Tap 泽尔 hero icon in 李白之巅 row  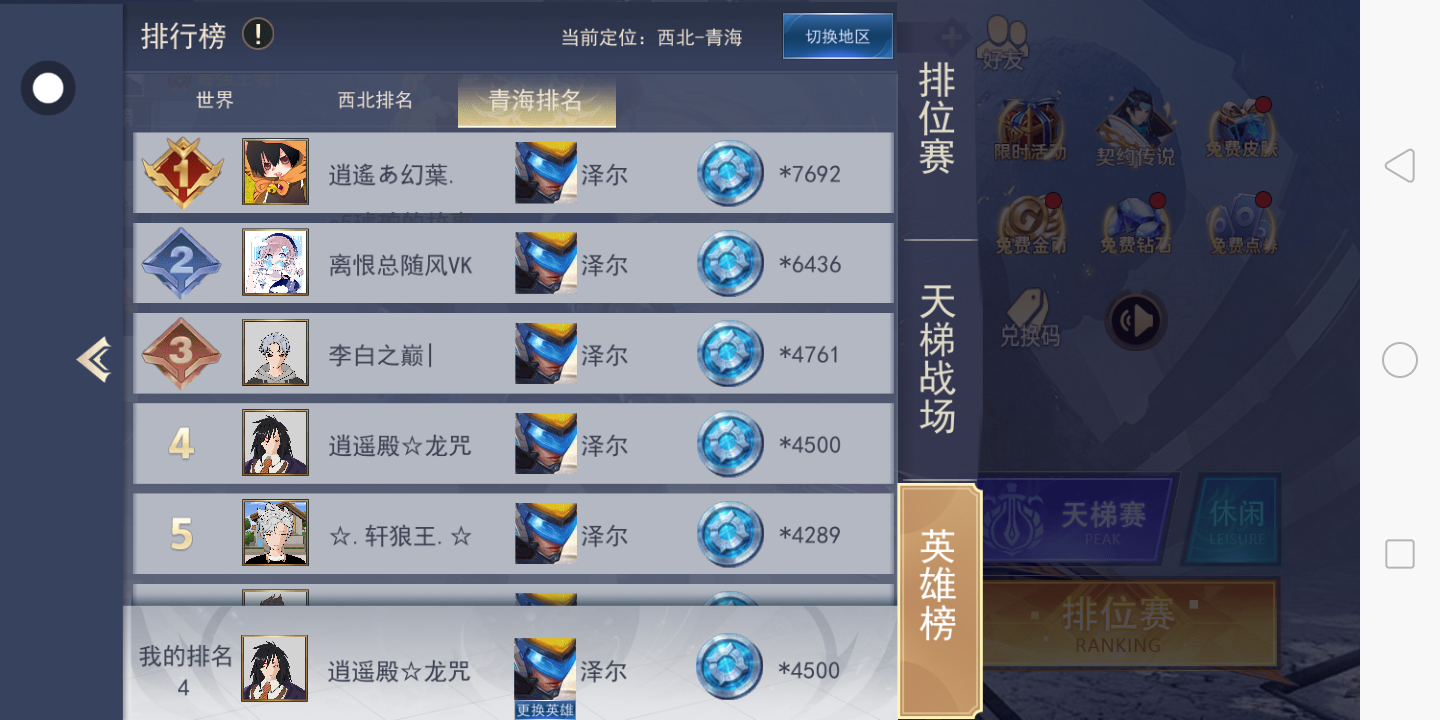[x=546, y=353]
